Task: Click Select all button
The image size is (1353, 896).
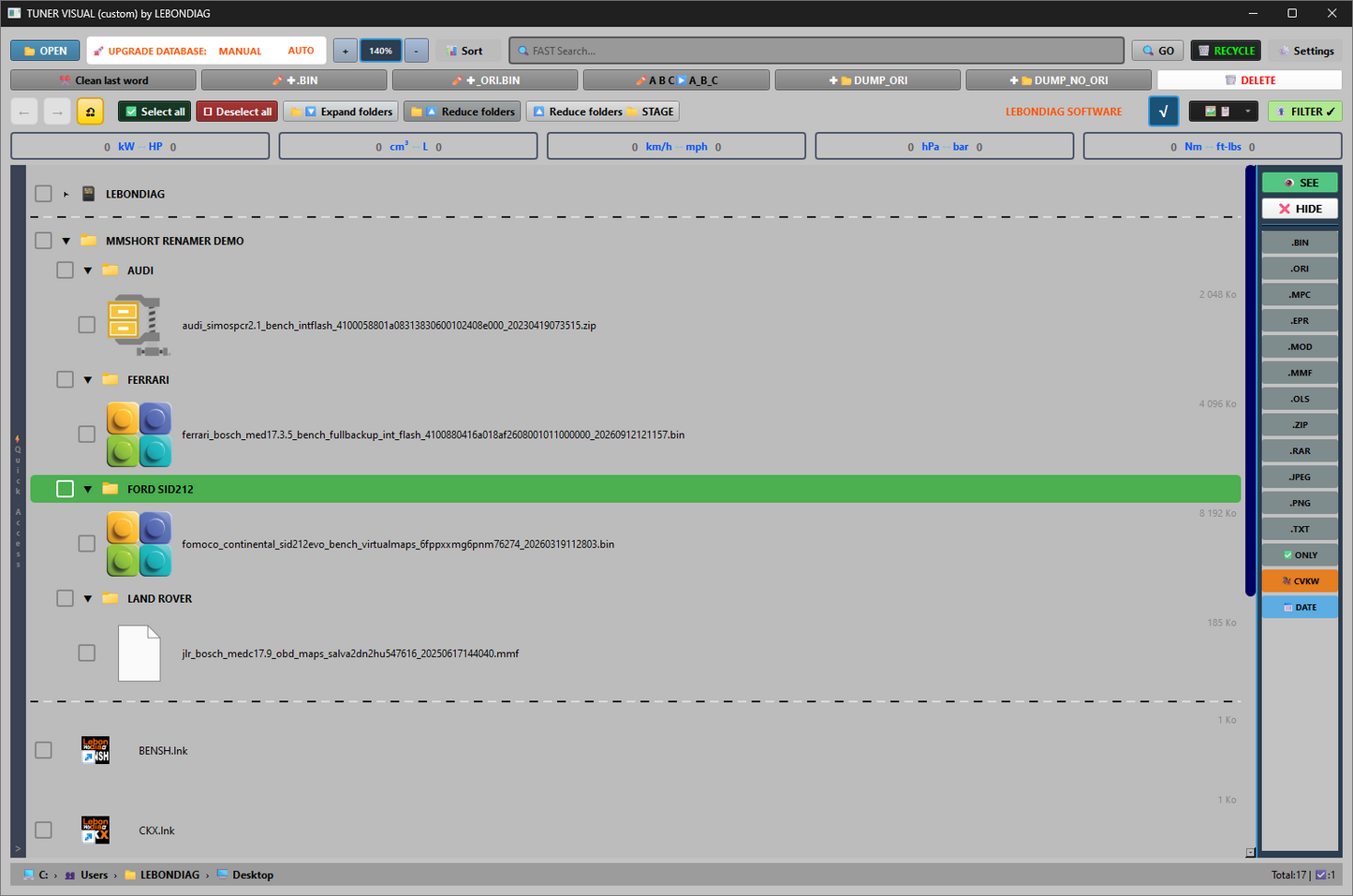Action: [154, 111]
